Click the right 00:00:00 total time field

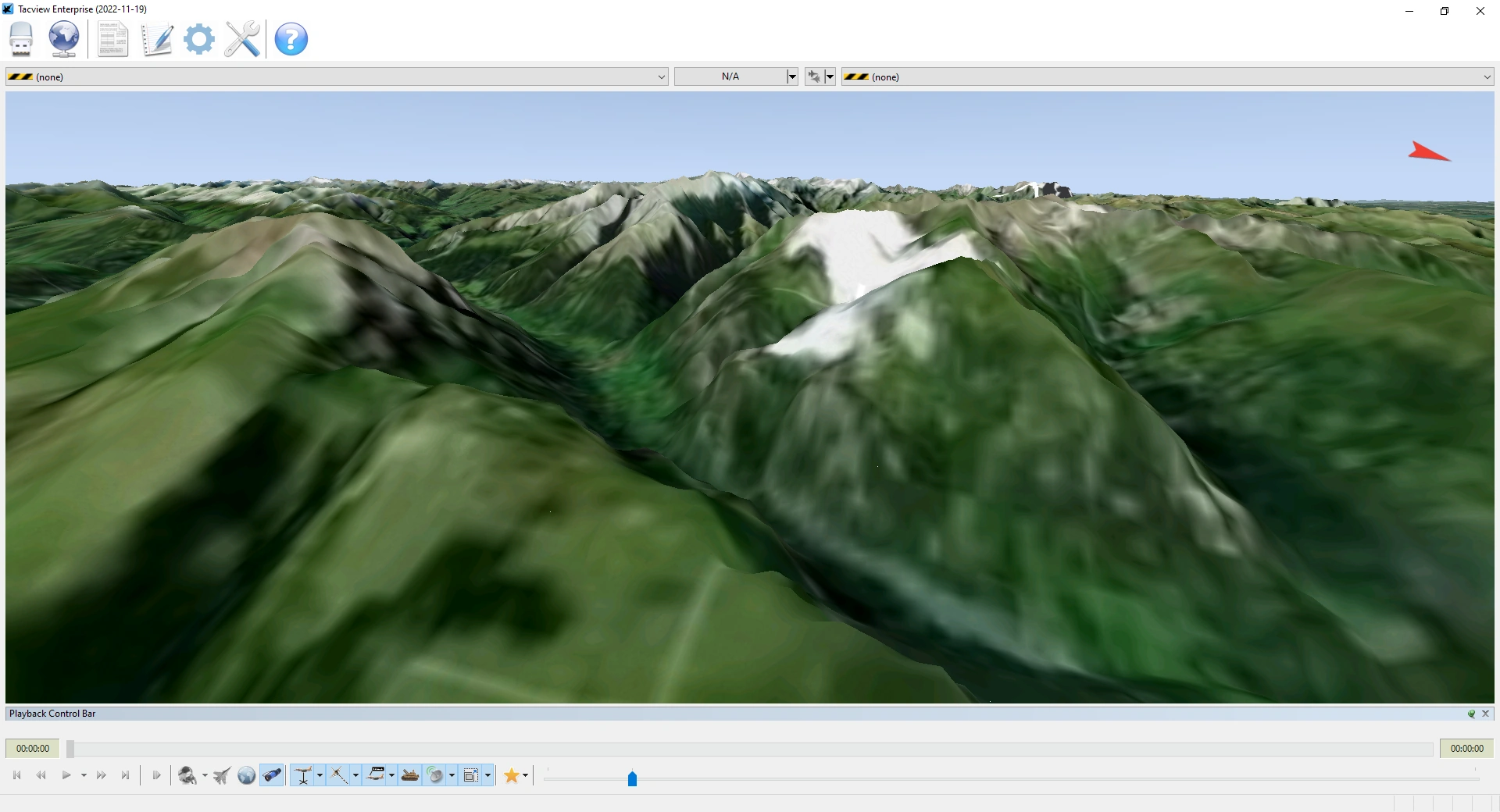(1467, 749)
